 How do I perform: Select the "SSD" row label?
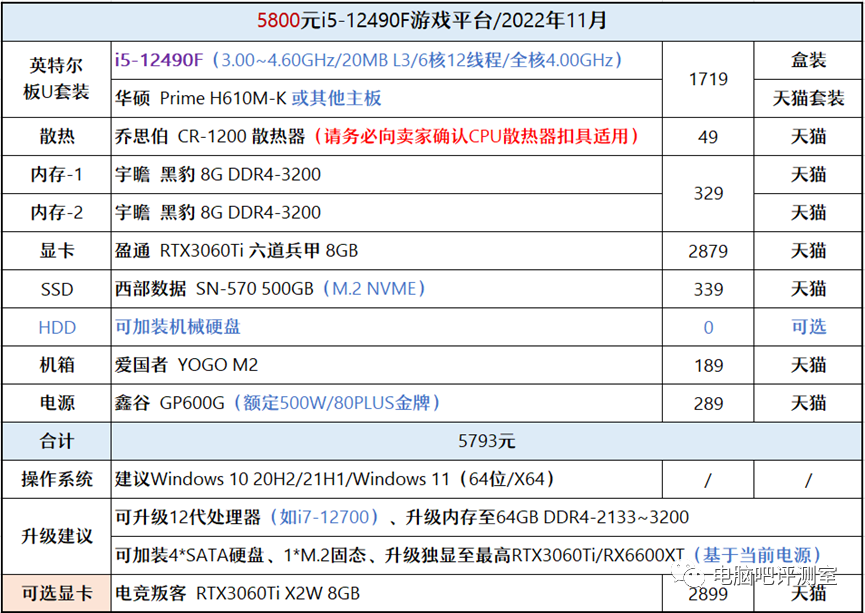[56, 289]
